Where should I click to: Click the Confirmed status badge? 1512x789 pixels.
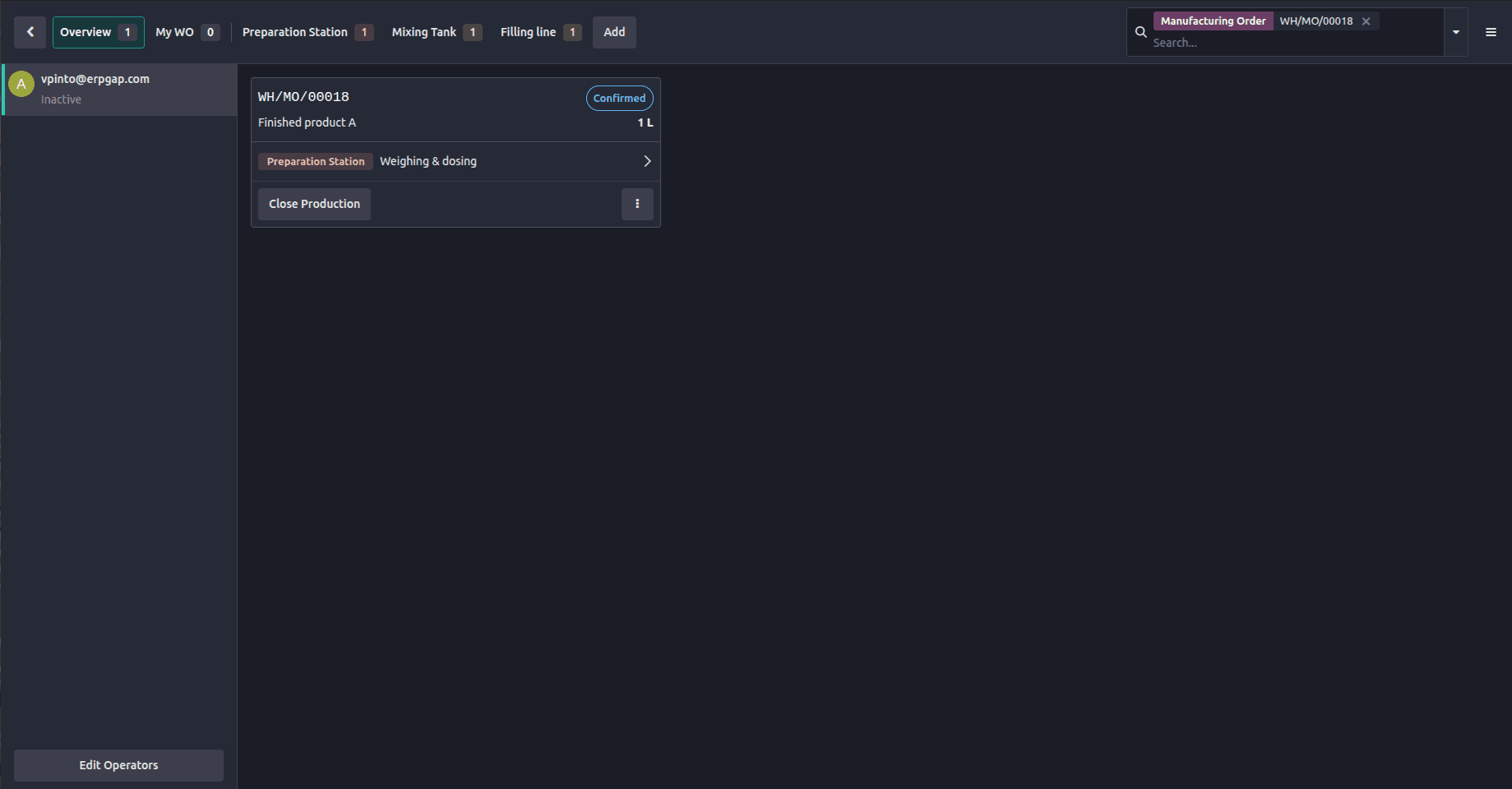620,98
